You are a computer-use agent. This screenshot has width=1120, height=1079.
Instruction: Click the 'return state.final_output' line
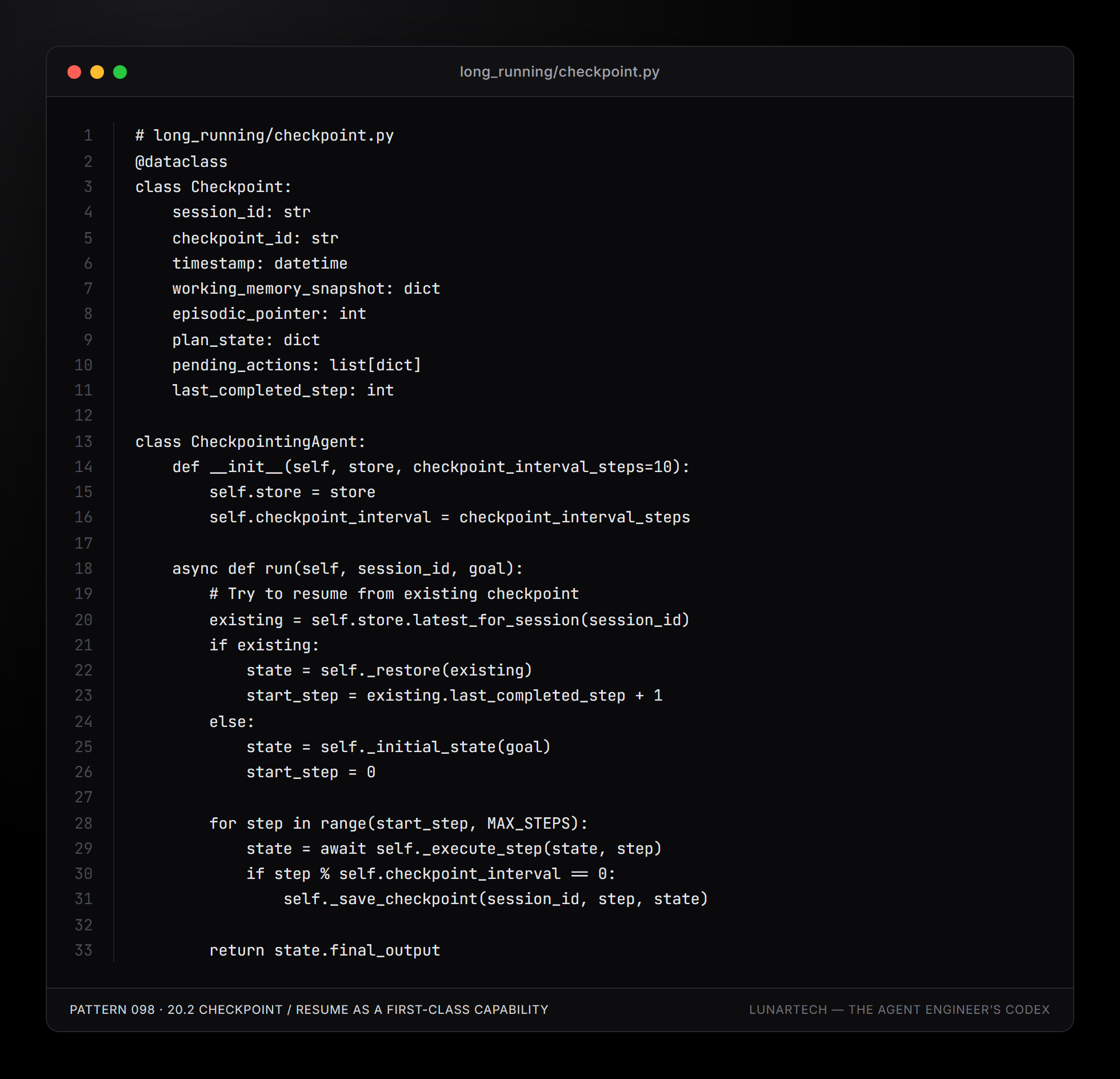(x=325, y=950)
